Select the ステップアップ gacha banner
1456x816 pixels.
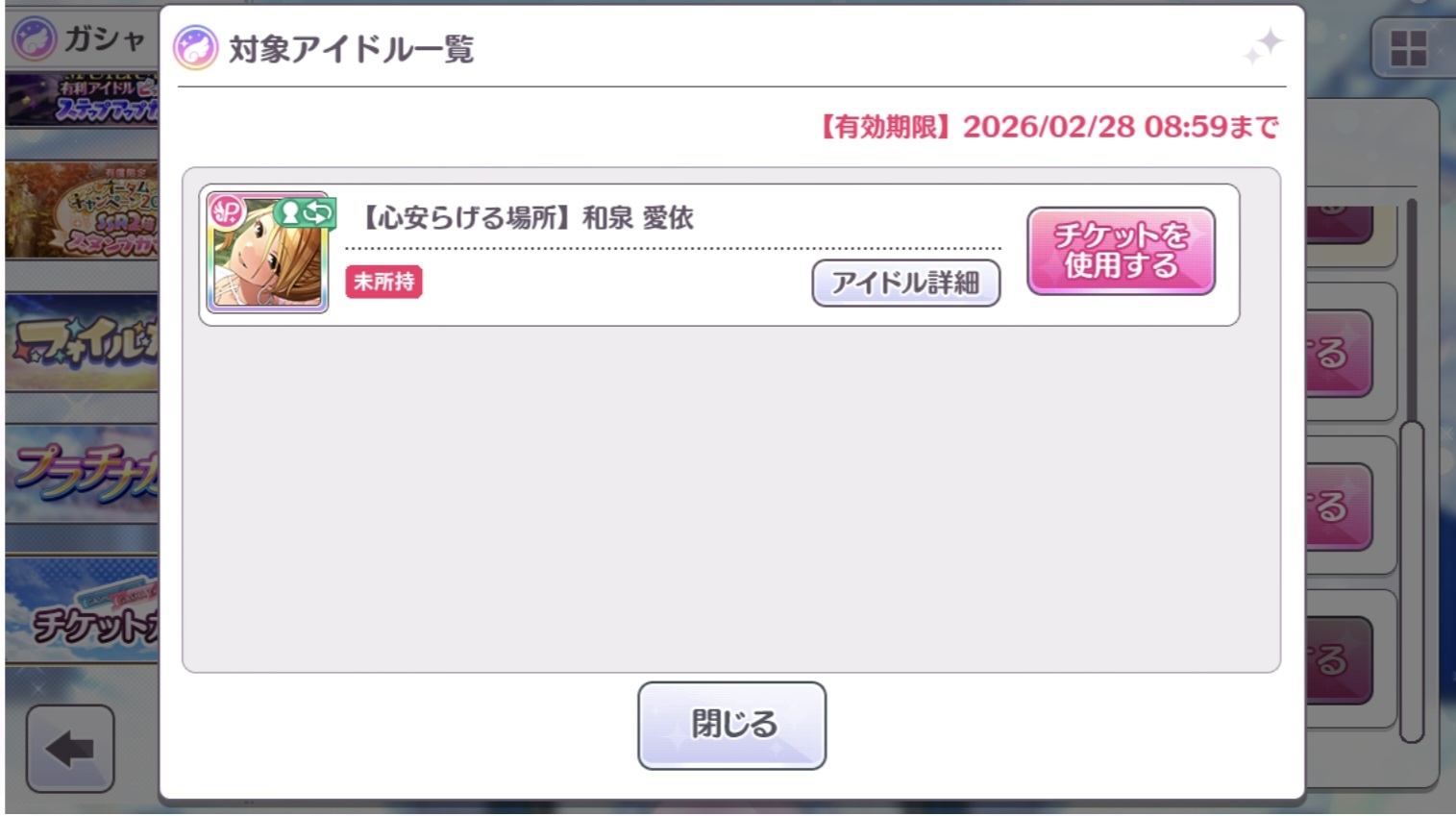pyautogui.click(x=82, y=100)
